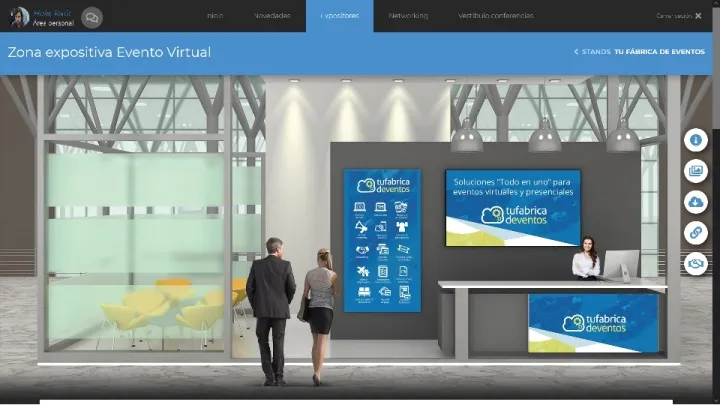Click the Cerrar sesión link
This screenshot has width=720, height=405.
[x=674, y=16]
